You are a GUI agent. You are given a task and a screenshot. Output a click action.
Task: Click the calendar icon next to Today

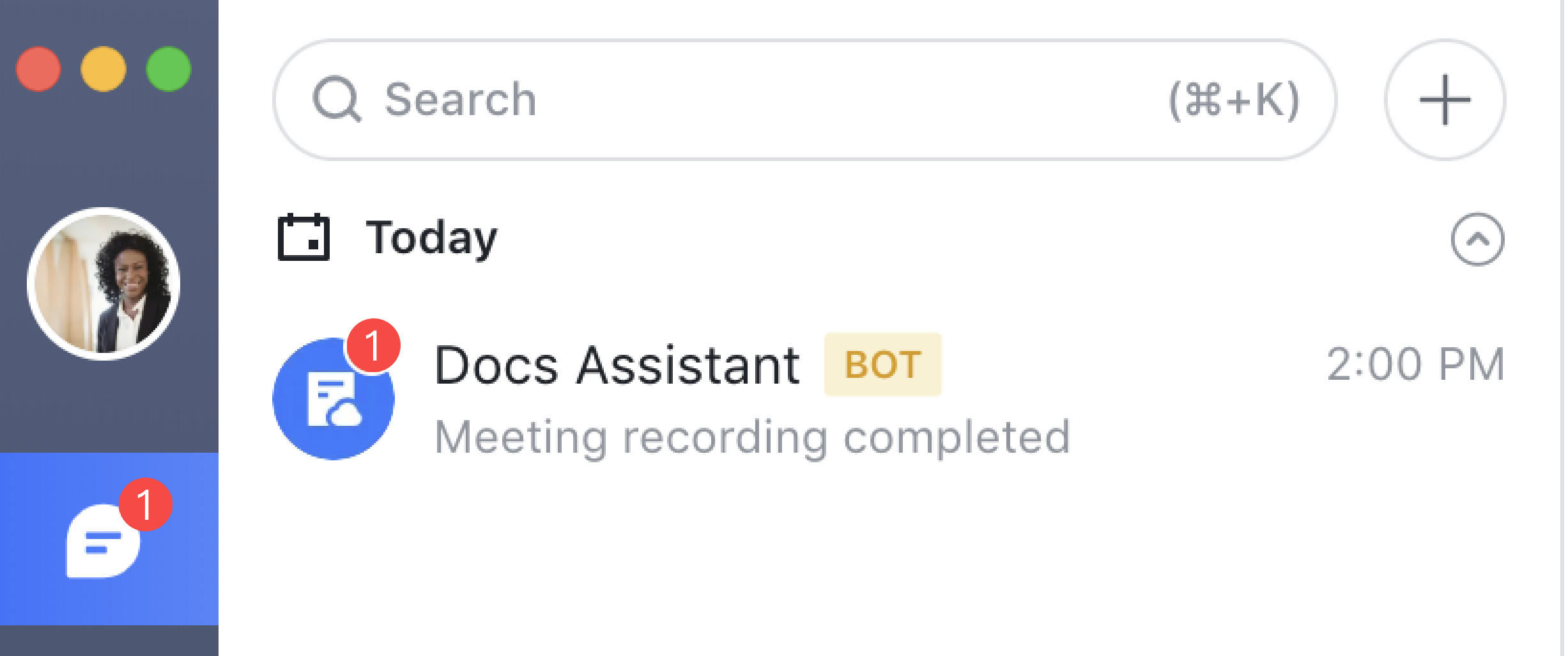[304, 238]
